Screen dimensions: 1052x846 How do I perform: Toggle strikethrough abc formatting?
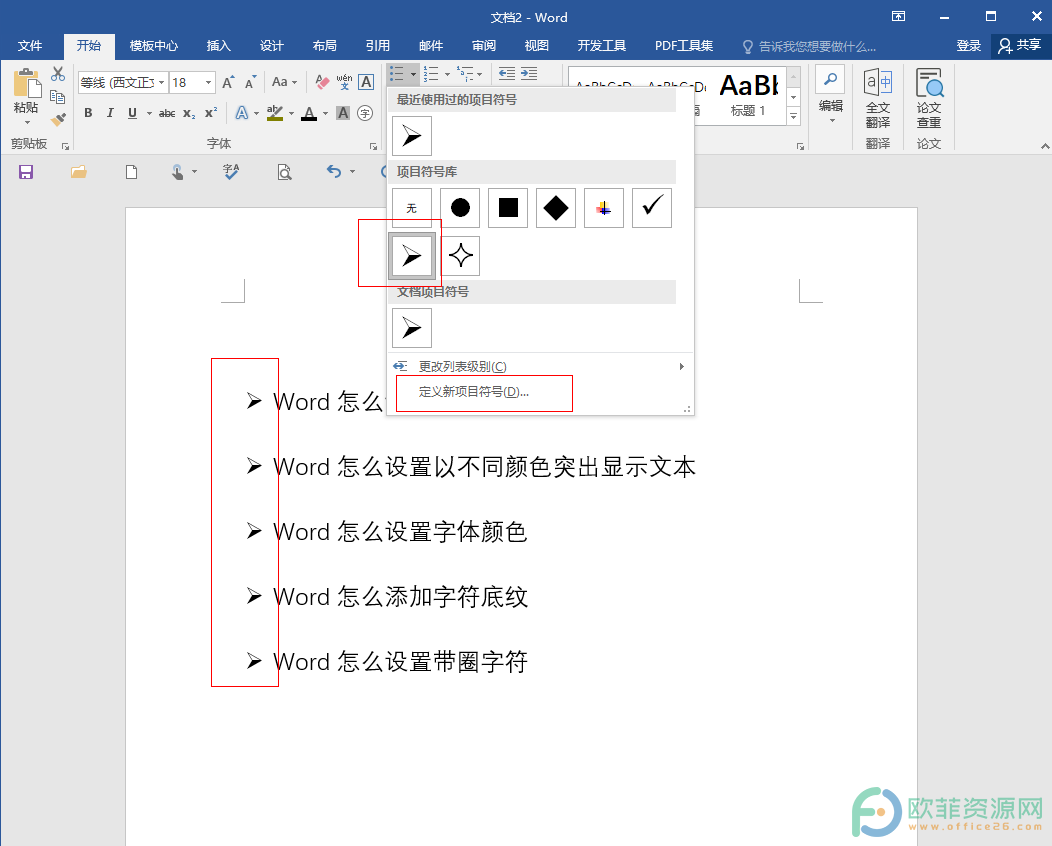(167, 113)
